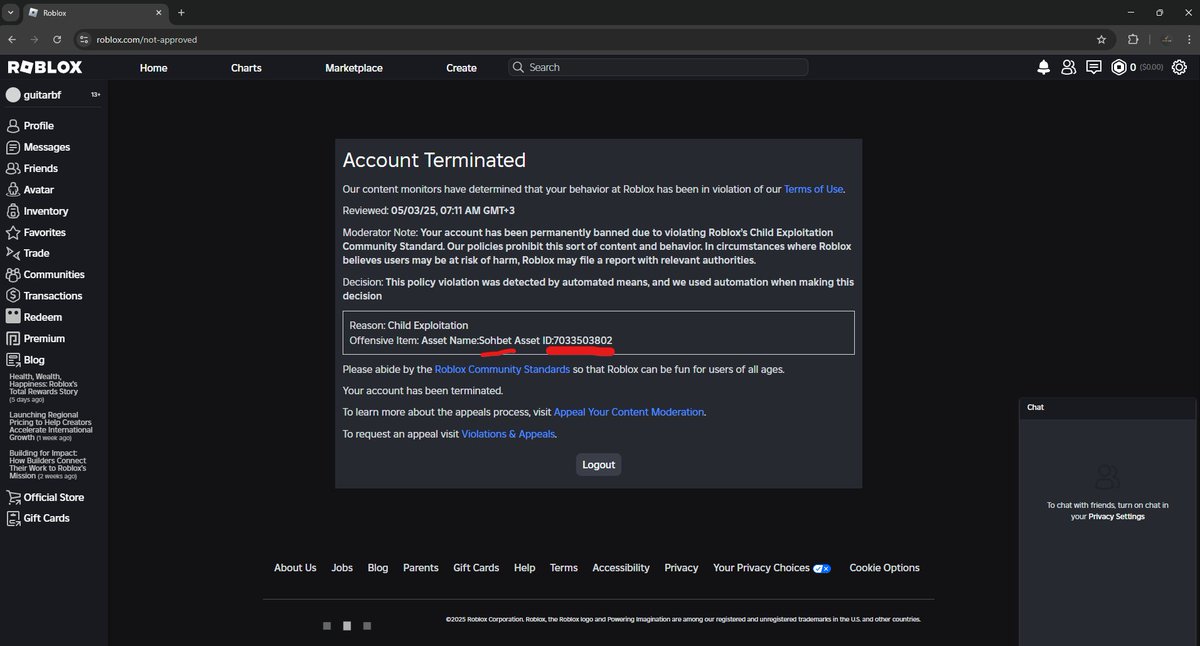Viewport: 1200px width, 646px height.
Task: Open Trade in the sidebar
Action: pyautogui.click(x=28, y=253)
